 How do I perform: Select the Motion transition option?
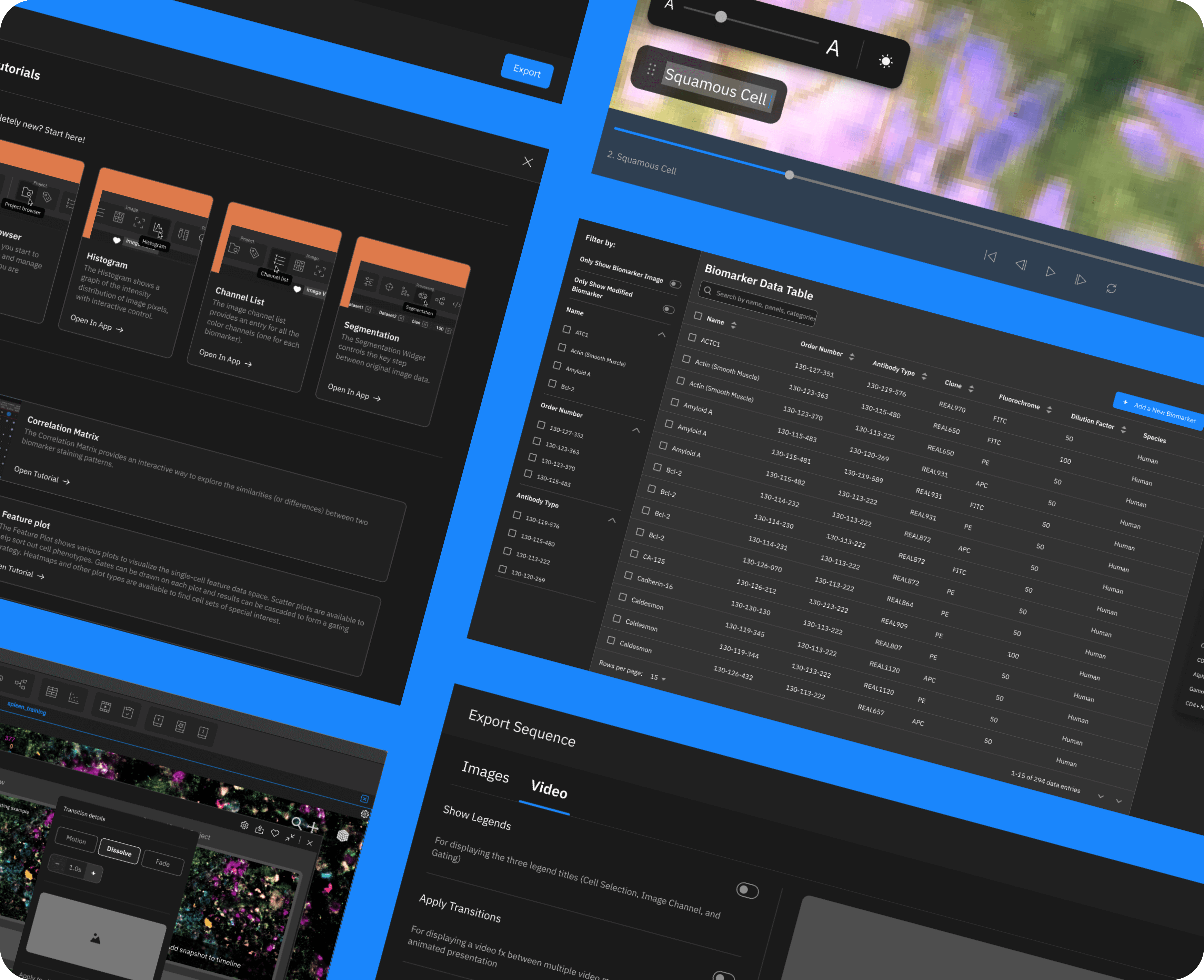coord(76,840)
